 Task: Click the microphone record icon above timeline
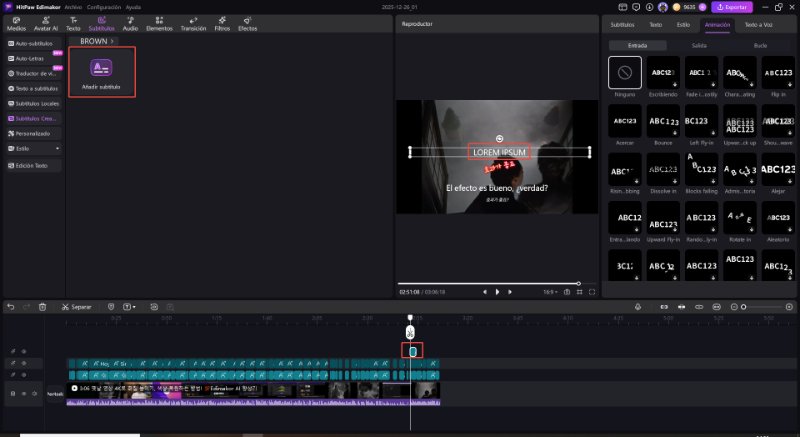(x=638, y=306)
